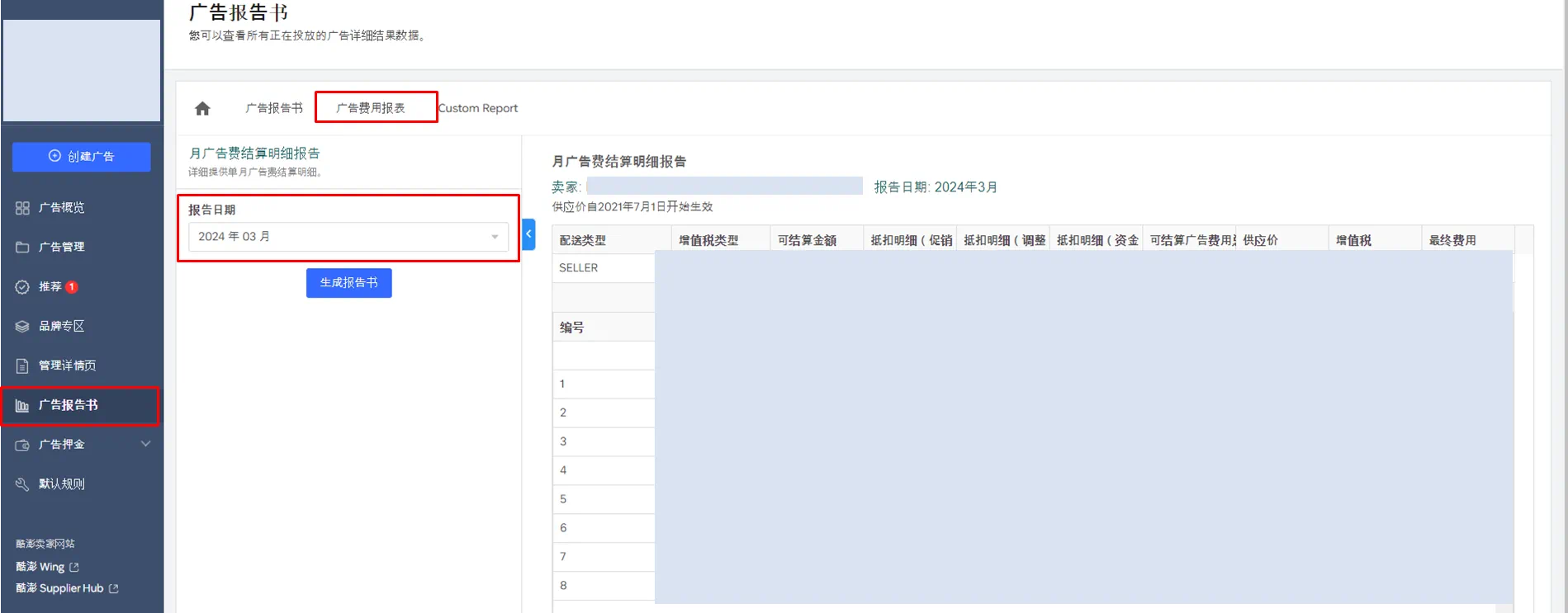Click the 酷澎卖家网站 label

click(x=45, y=544)
